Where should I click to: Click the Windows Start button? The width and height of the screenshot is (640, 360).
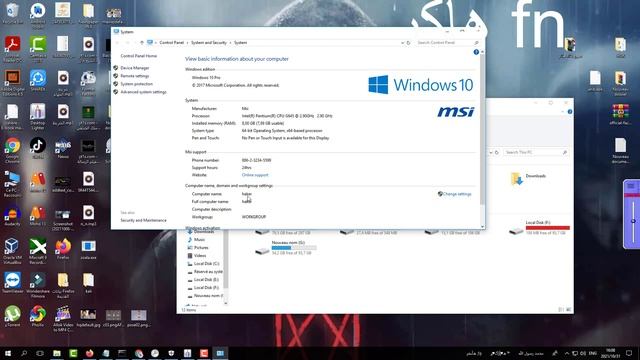(7, 353)
